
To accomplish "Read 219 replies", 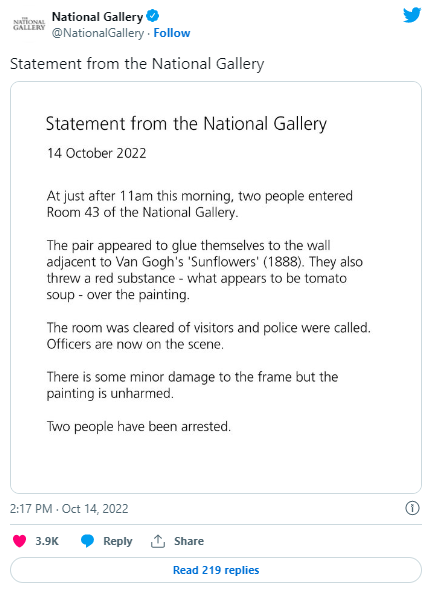I will click(216, 570).
